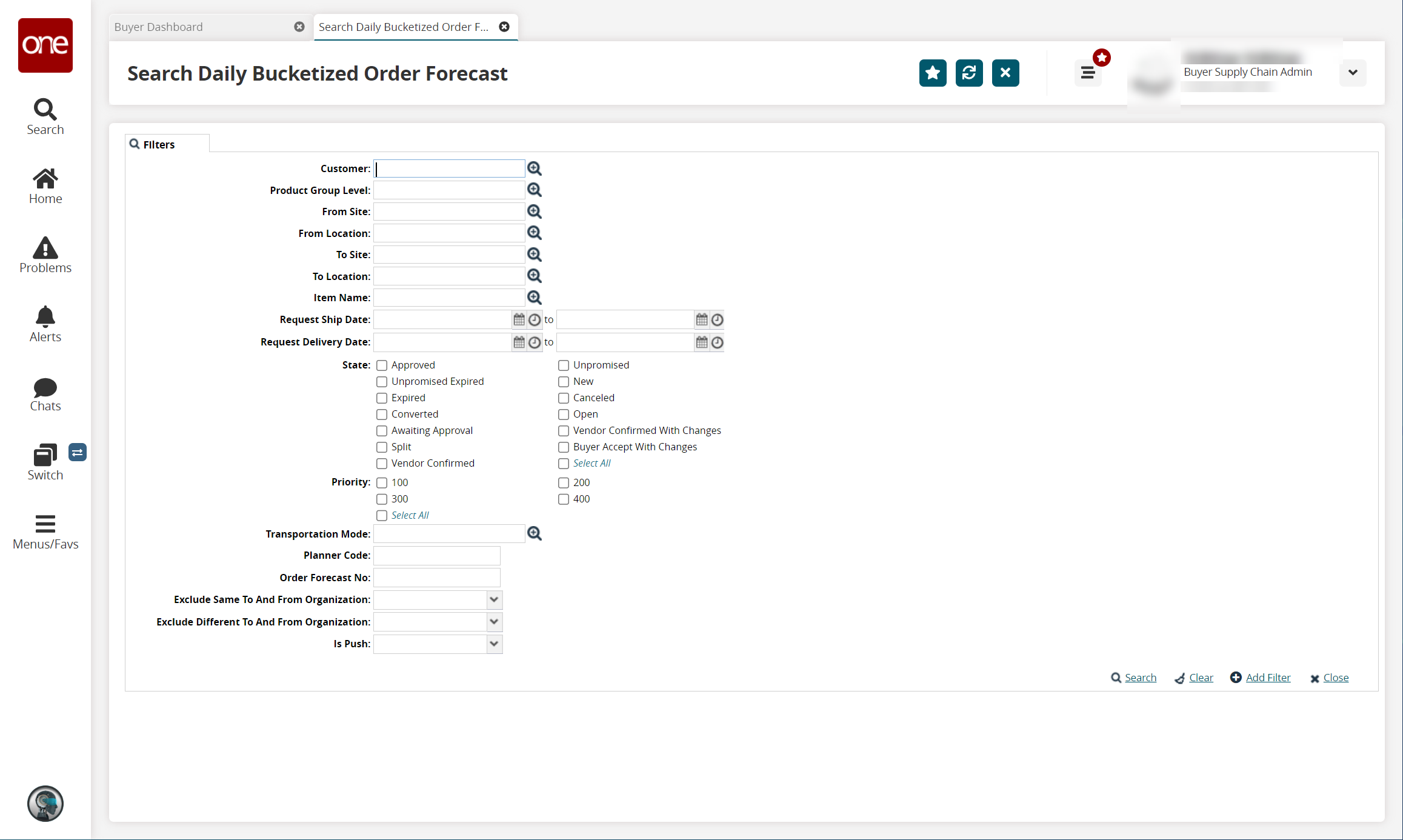The height and width of the screenshot is (840, 1403).
Task: Enable the Vendor Confirmed With Changes checkbox
Action: pyautogui.click(x=564, y=431)
